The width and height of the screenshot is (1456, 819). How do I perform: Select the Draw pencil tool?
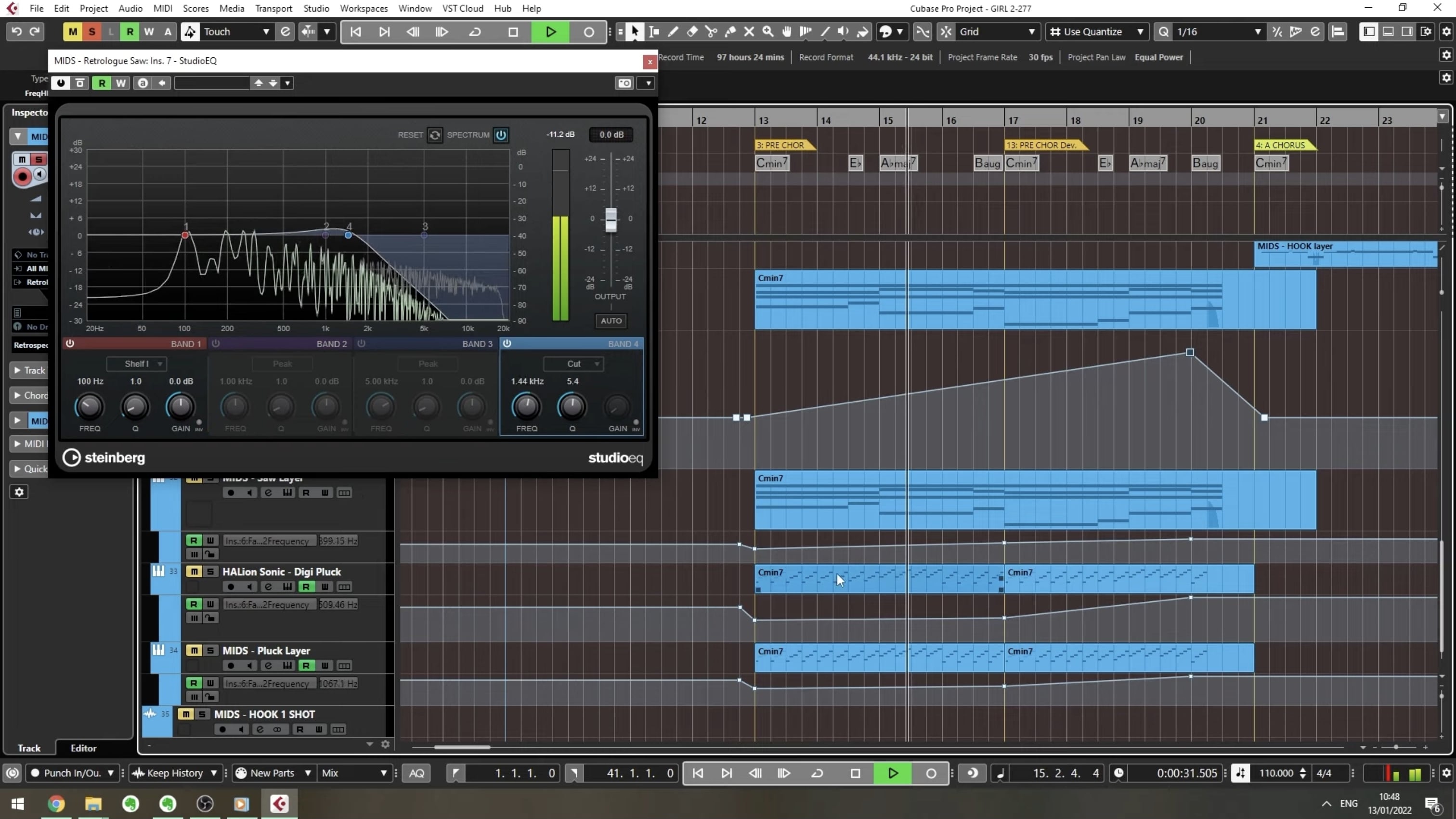coord(673,32)
